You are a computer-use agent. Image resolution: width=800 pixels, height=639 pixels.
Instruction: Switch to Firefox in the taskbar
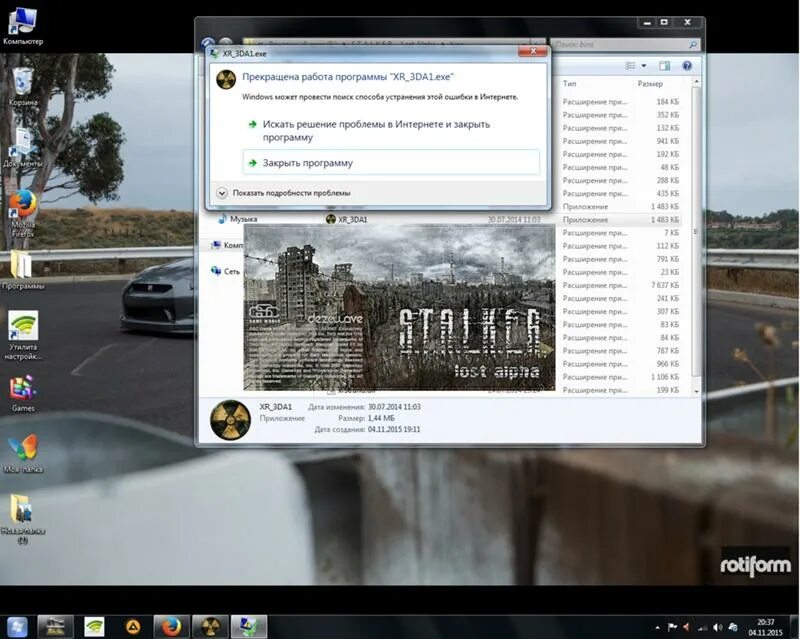(171, 626)
